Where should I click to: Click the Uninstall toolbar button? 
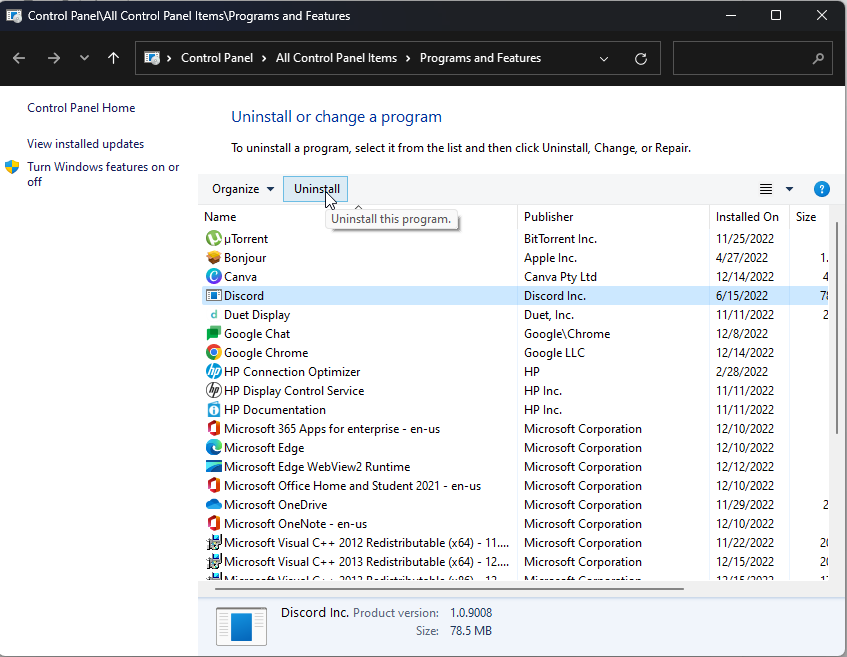pos(316,189)
